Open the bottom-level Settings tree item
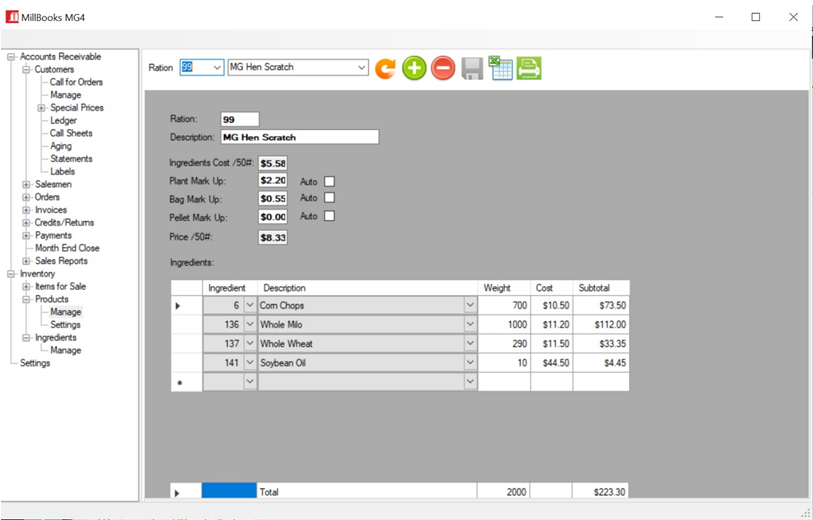 click(x=35, y=363)
